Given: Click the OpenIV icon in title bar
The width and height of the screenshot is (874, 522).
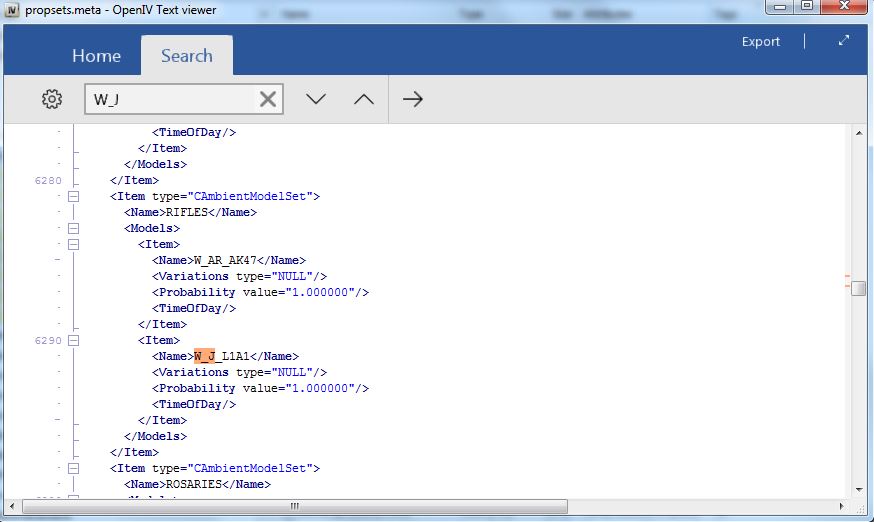Looking at the screenshot, I should click(12, 9).
